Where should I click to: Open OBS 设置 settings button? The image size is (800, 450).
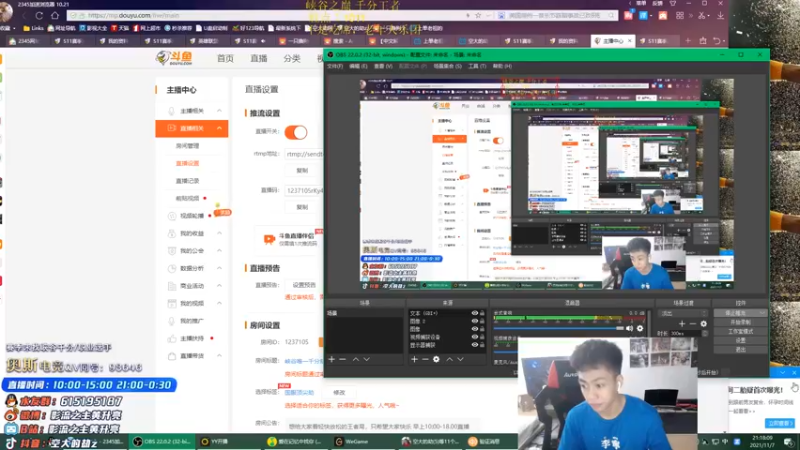tap(740, 340)
